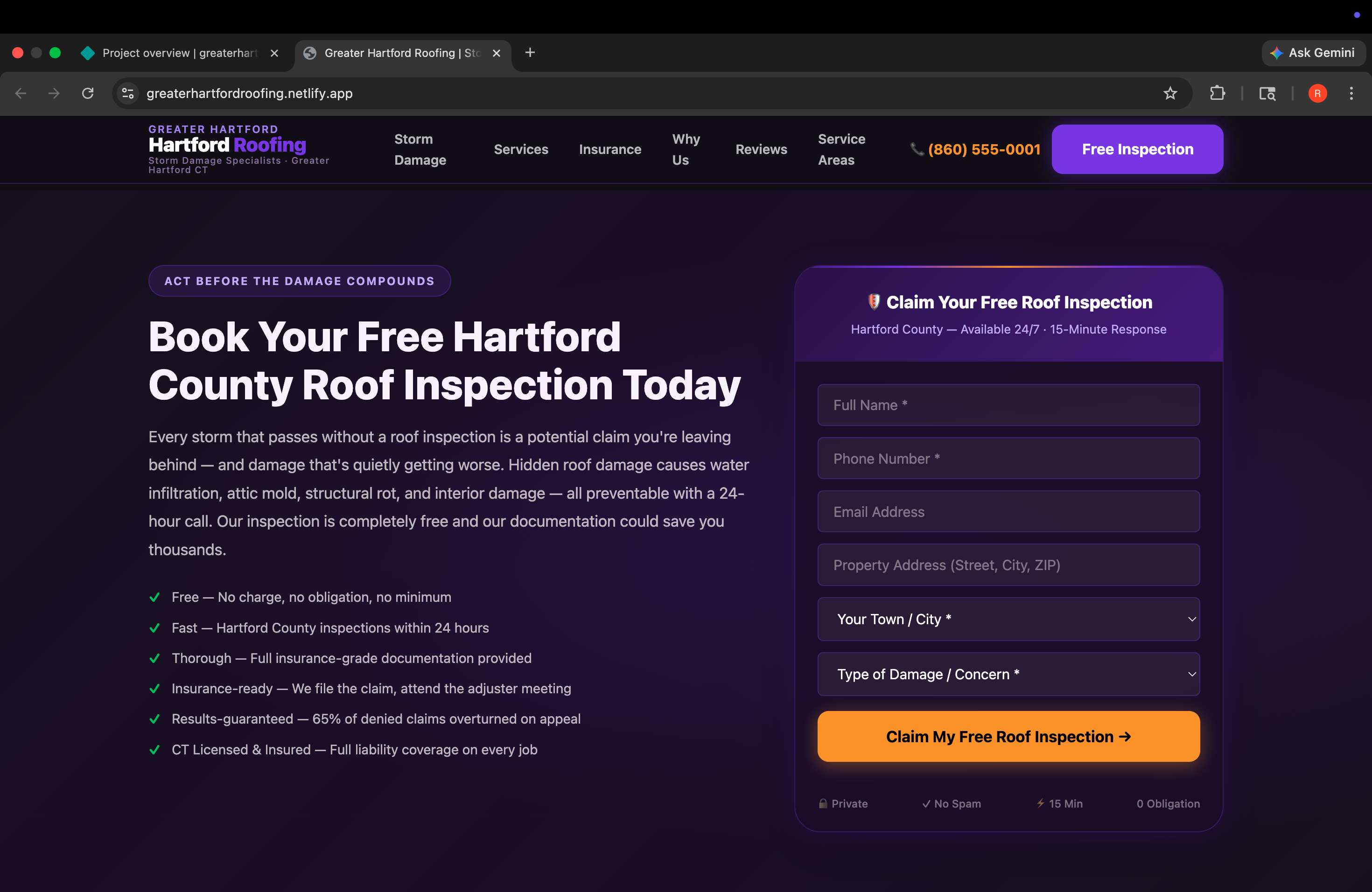Open the tab search icon beside profile

coord(1267,93)
